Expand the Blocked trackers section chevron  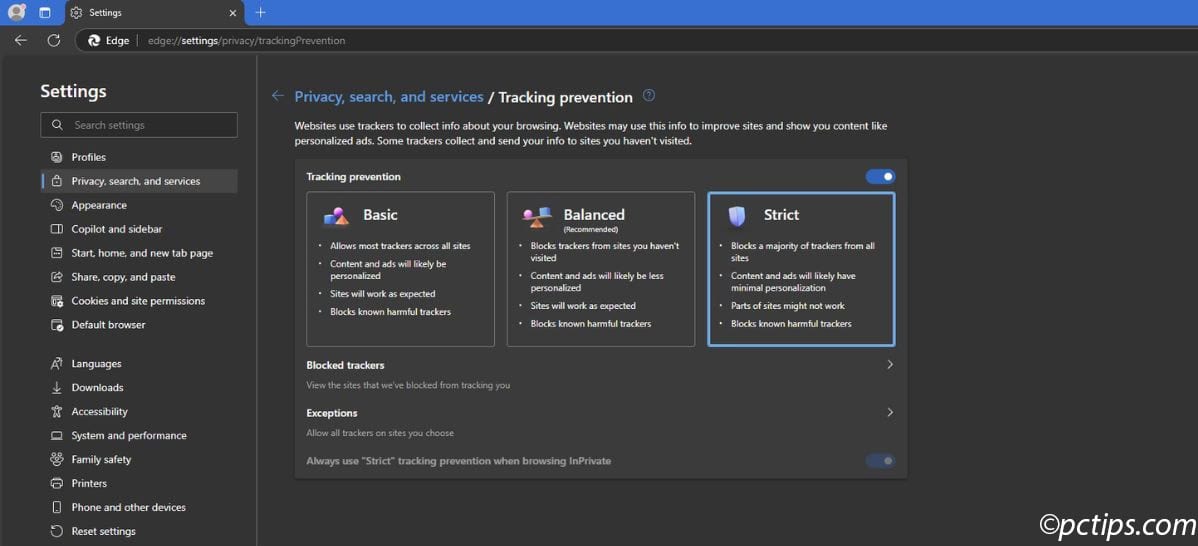(890, 365)
